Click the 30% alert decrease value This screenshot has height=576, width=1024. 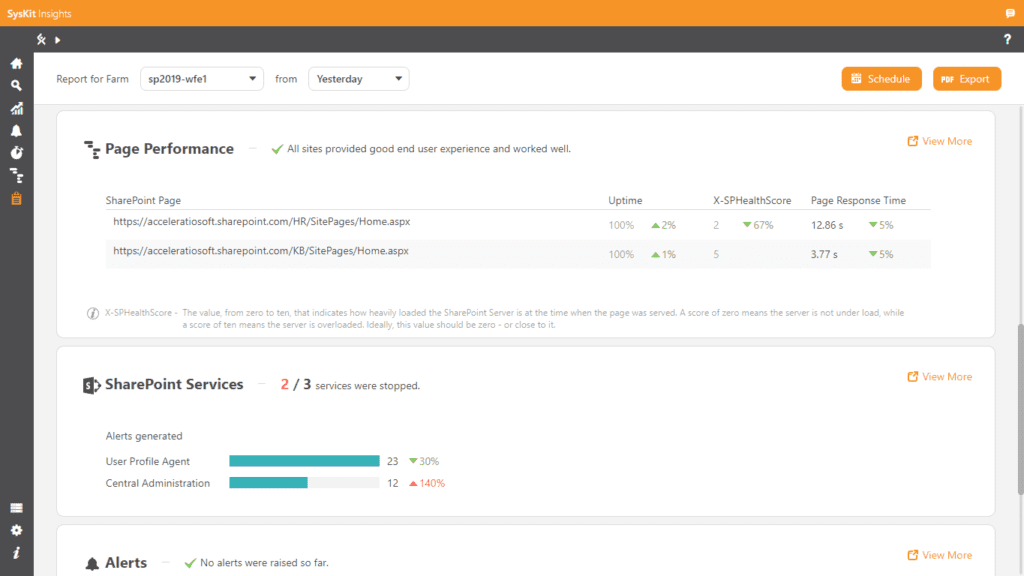(424, 461)
